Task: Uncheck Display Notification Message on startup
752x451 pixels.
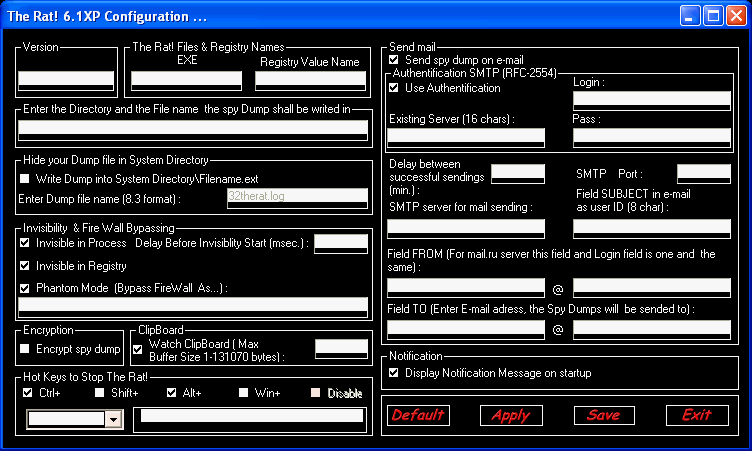Action: coord(394,373)
